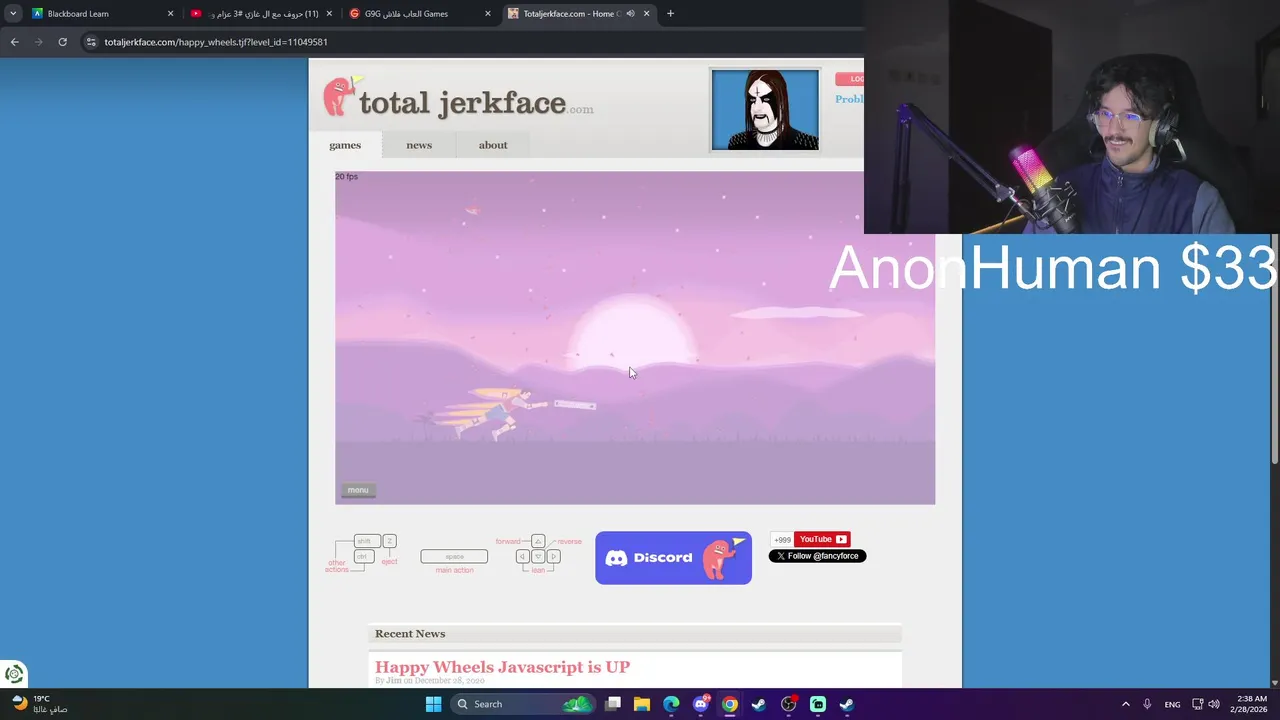Open the Windows Start menu
Viewport: 1280px width, 720px height.
[x=433, y=704]
